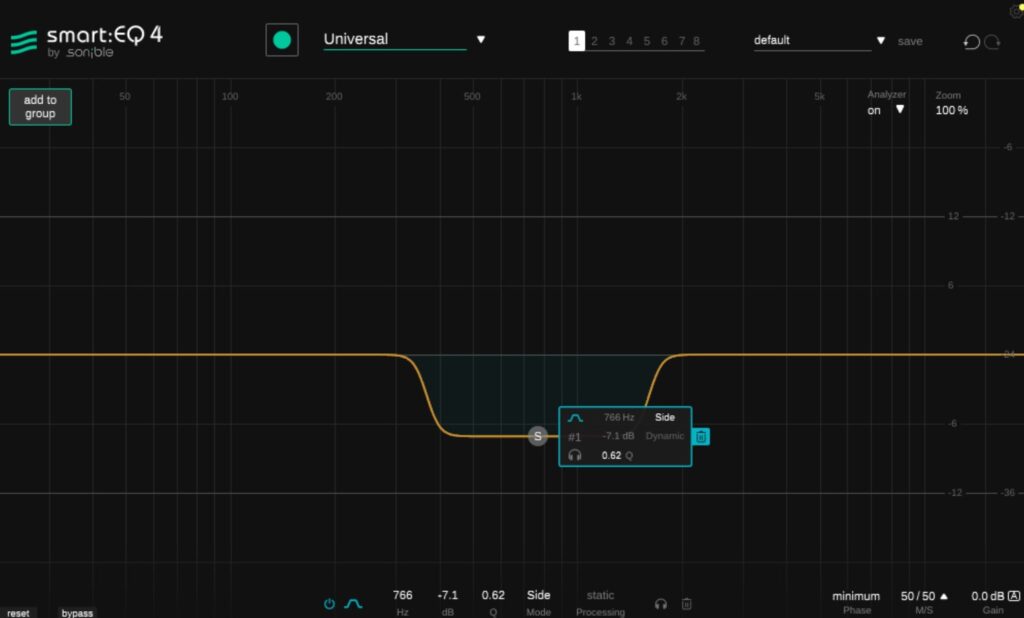The image size is (1024, 618).
Task: Toggle the band power button
Action: point(329,604)
